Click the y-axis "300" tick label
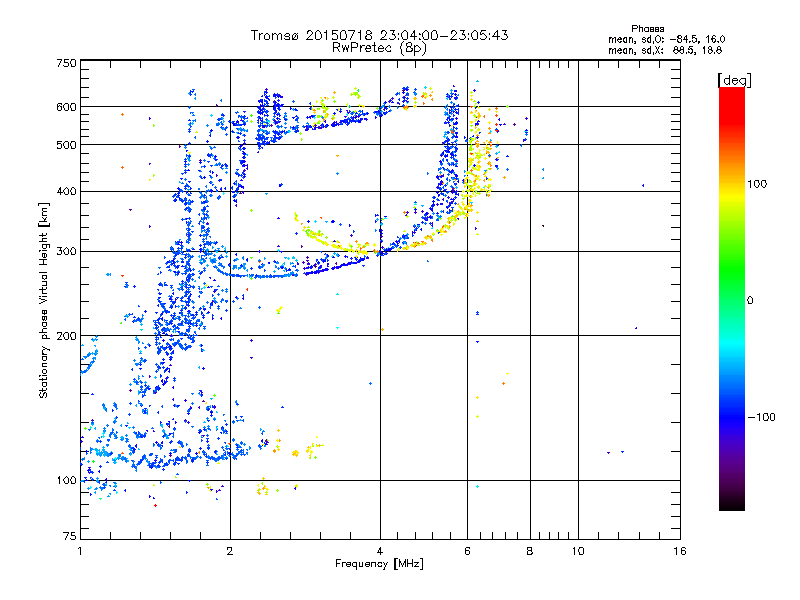 (66, 252)
